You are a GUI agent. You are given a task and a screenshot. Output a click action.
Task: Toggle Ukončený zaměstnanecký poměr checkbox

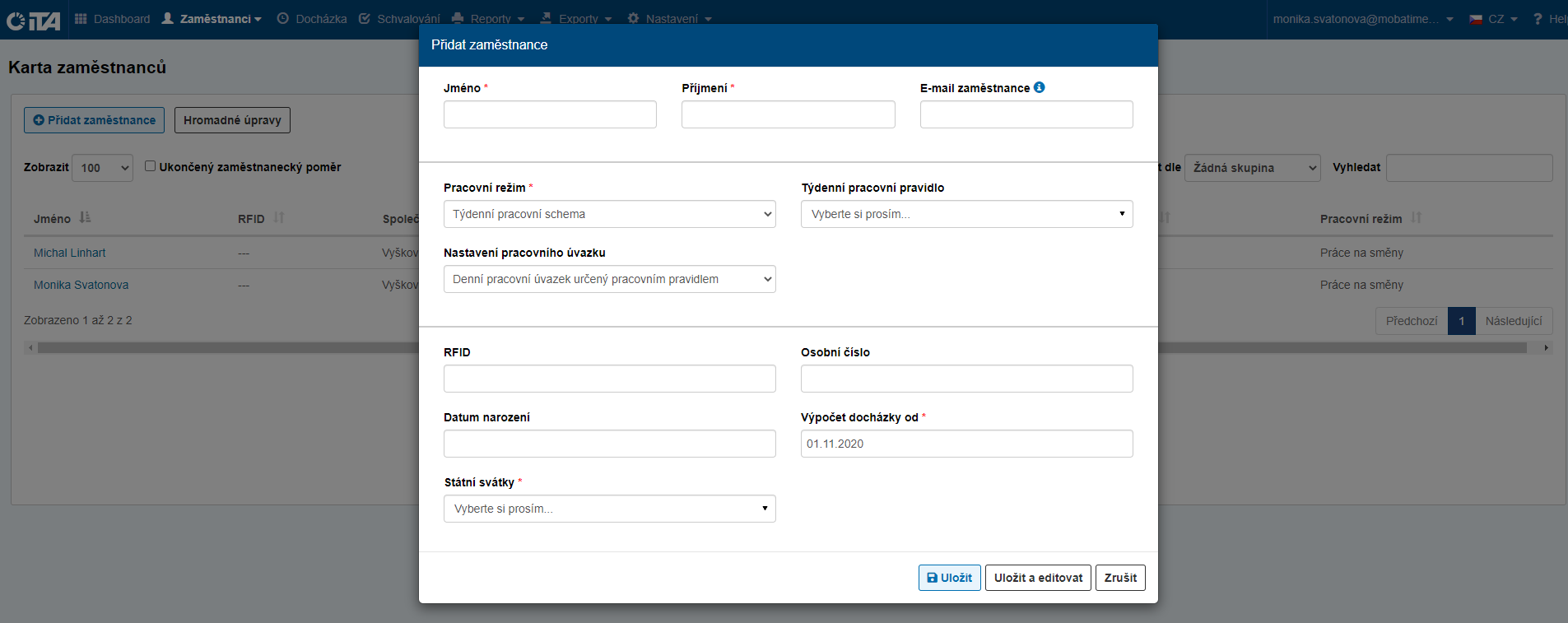(x=151, y=166)
